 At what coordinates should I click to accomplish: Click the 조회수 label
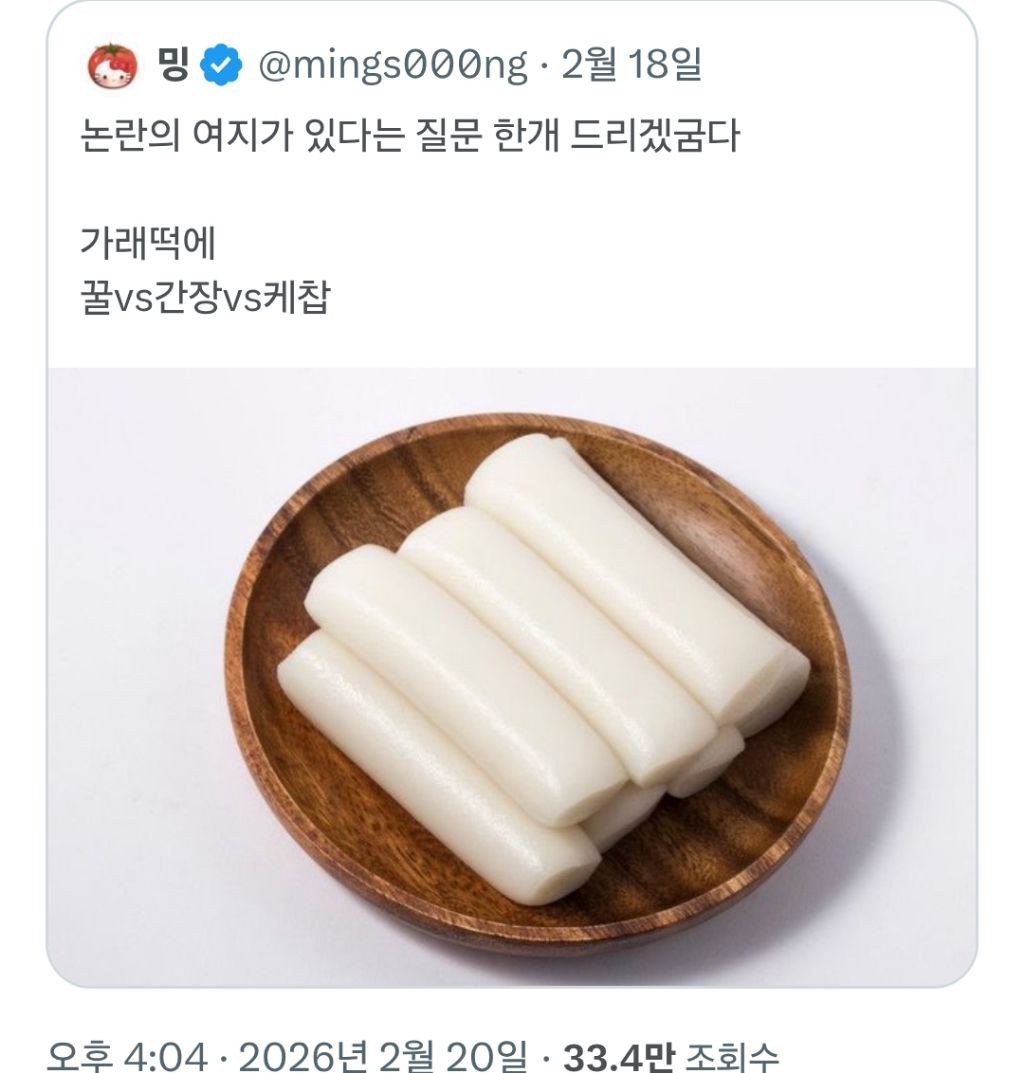point(733,1056)
